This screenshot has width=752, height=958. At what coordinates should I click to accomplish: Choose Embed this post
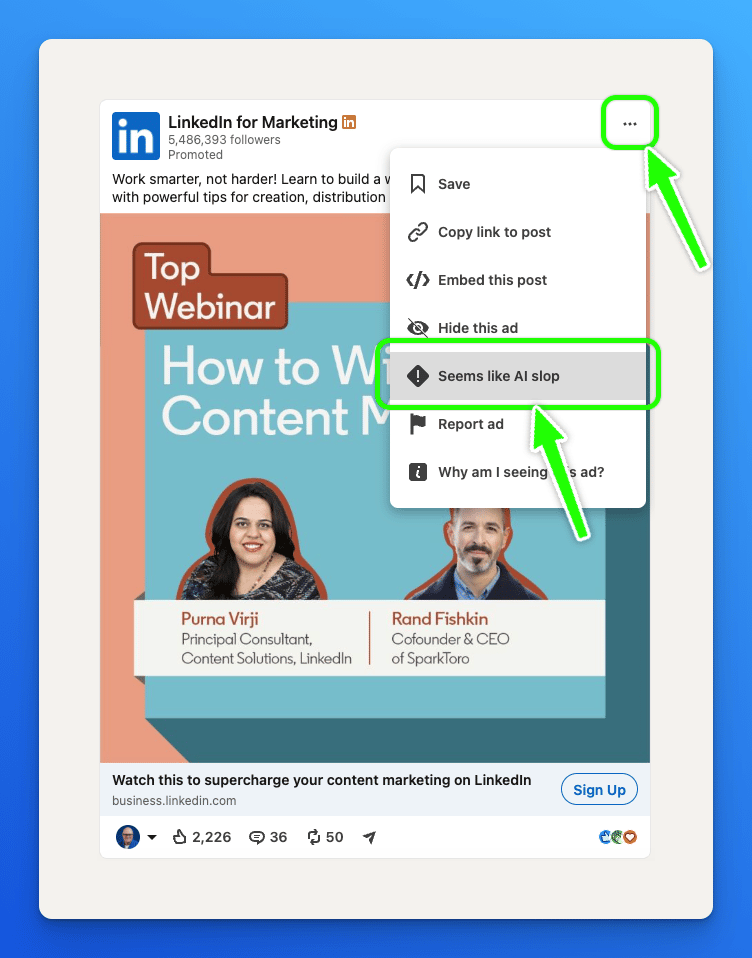pos(517,280)
